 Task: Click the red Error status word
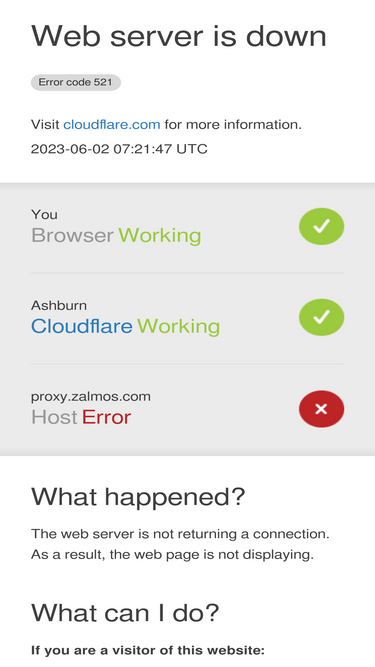106,417
